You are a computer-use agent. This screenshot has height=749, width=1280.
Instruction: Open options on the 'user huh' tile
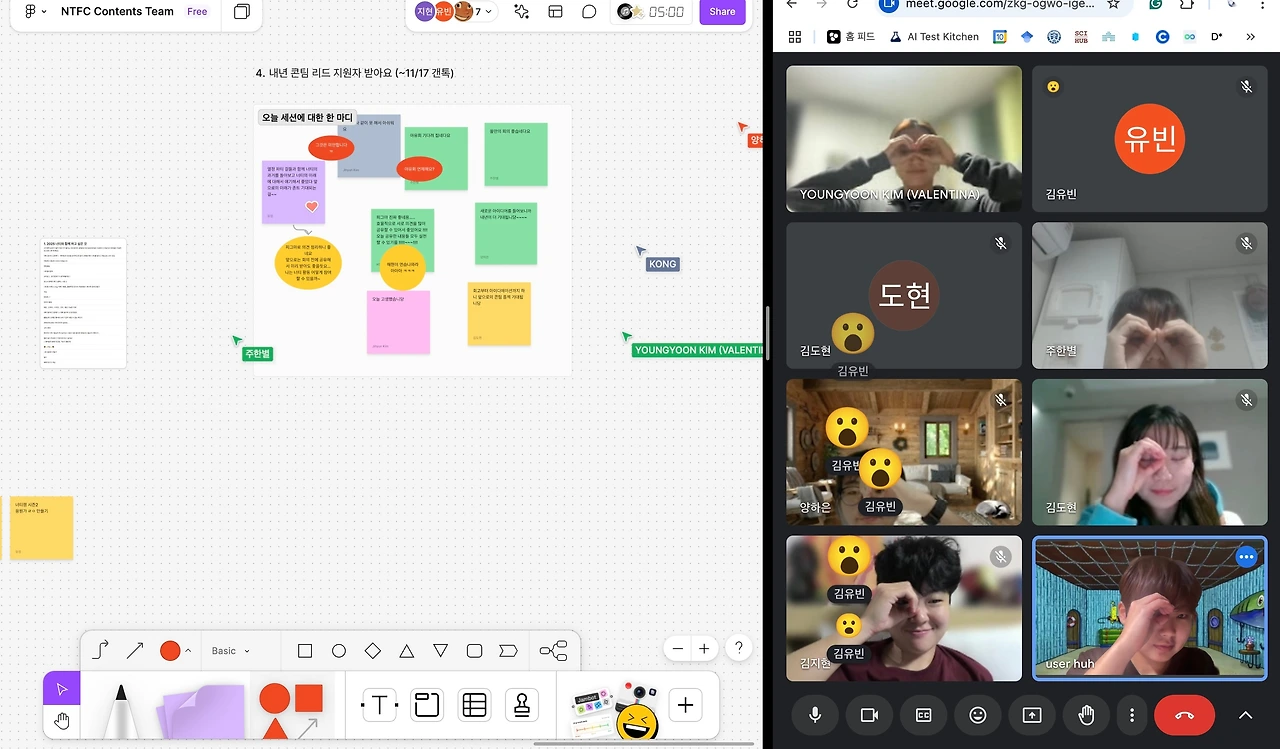click(x=1246, y=557)
